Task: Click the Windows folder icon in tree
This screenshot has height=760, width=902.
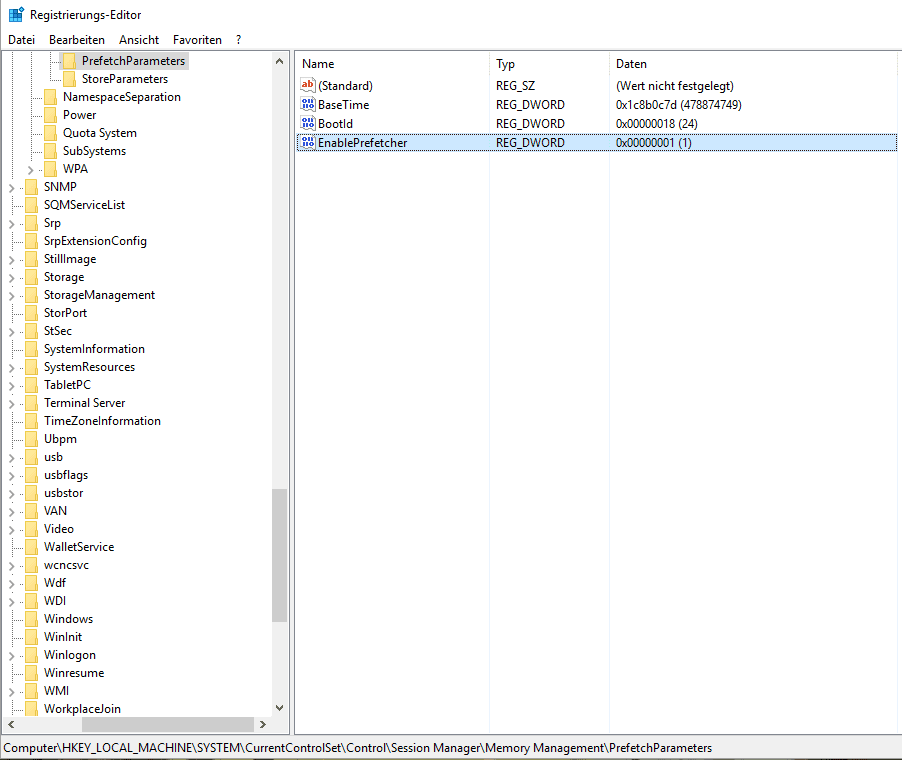Action: coord(32,618)
